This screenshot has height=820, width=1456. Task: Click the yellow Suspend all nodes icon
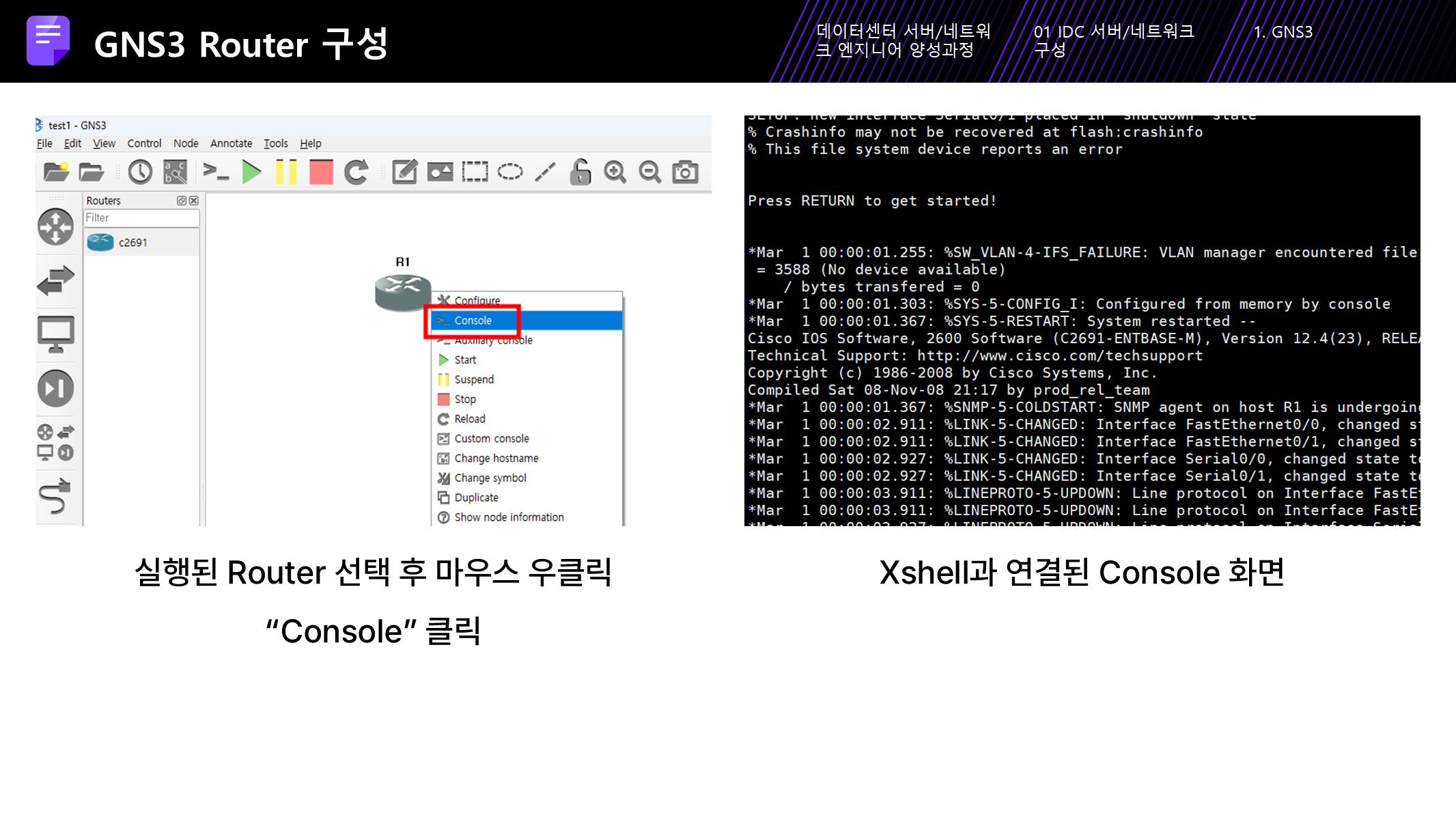click(x=286, y=172)
